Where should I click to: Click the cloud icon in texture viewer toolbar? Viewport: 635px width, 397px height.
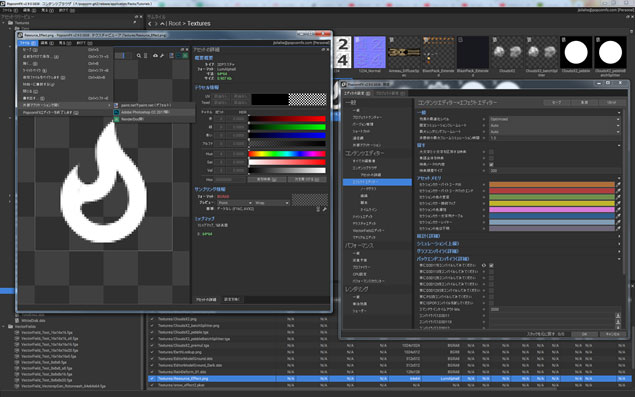tap(155, 55)
